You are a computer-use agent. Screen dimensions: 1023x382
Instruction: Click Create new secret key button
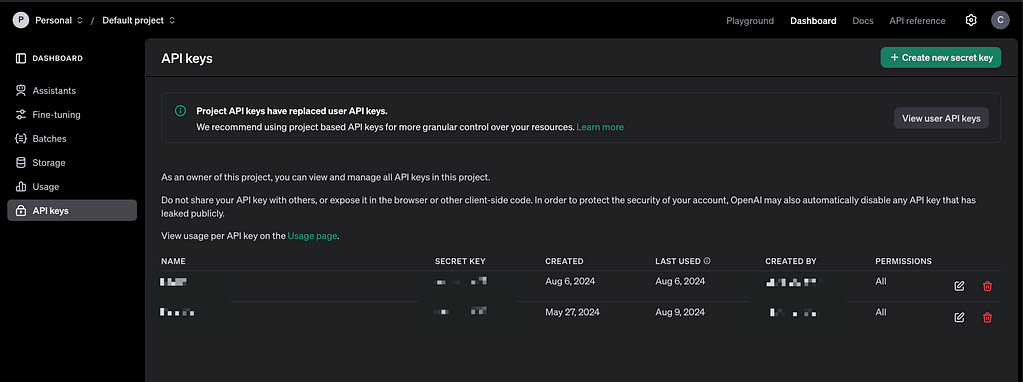click(x=941, y=57)
